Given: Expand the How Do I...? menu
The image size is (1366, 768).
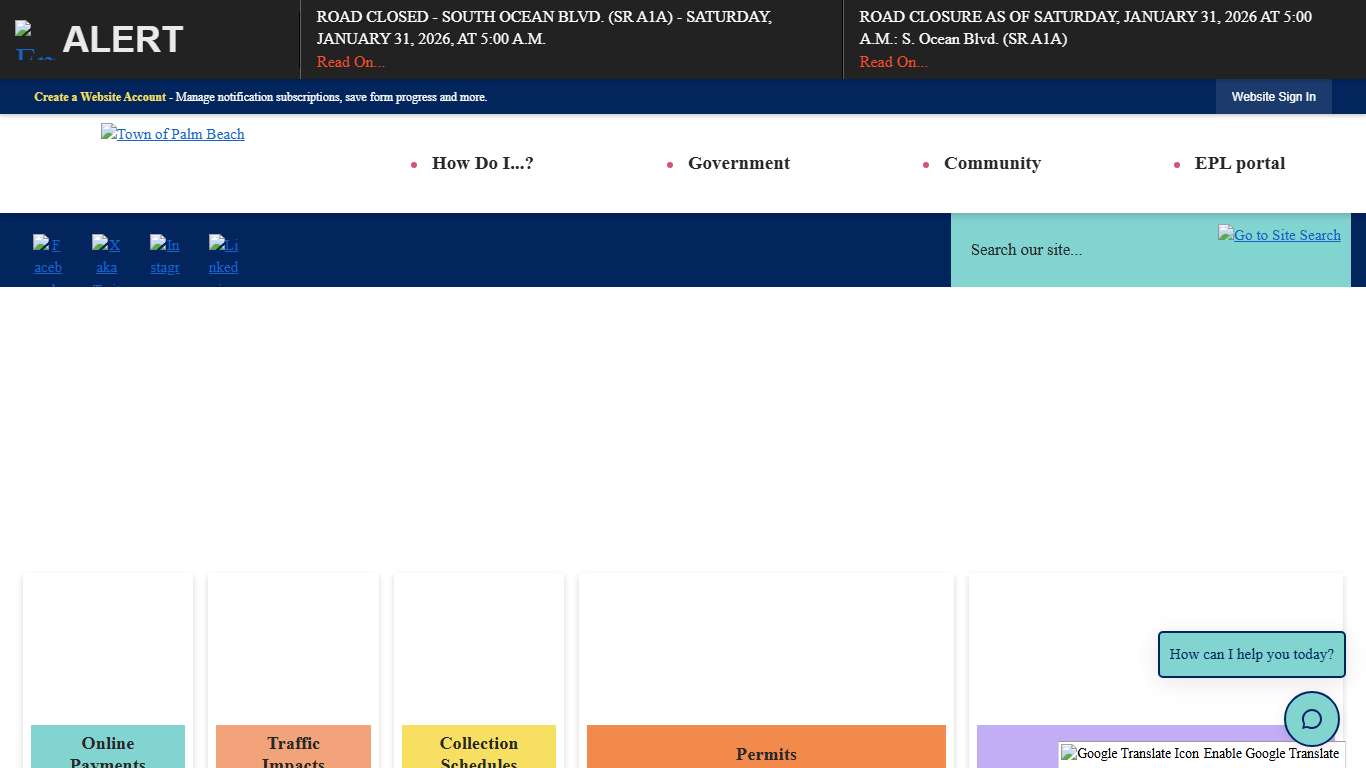Looking at the screenshot, I should [482, 163].
